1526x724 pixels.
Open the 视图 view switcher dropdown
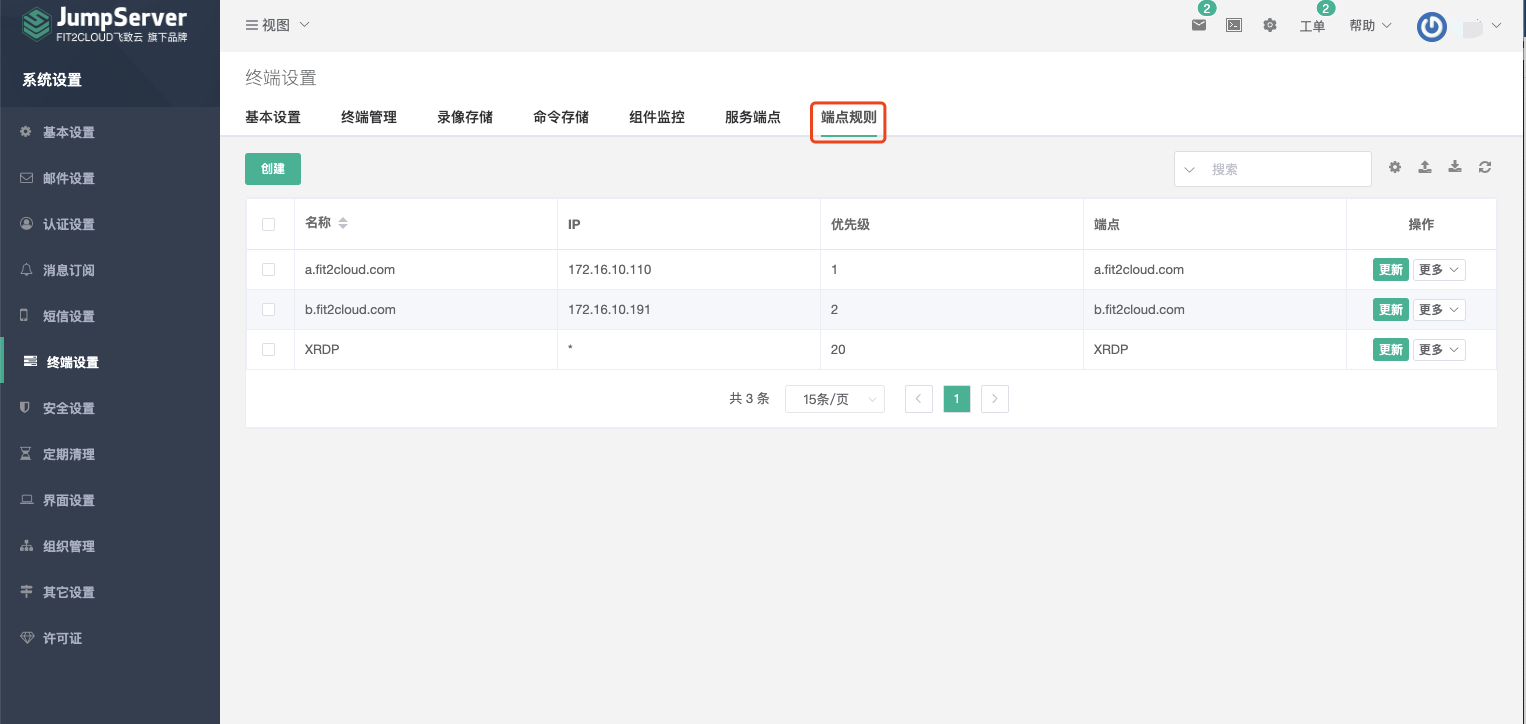click(x=277, y=24)
